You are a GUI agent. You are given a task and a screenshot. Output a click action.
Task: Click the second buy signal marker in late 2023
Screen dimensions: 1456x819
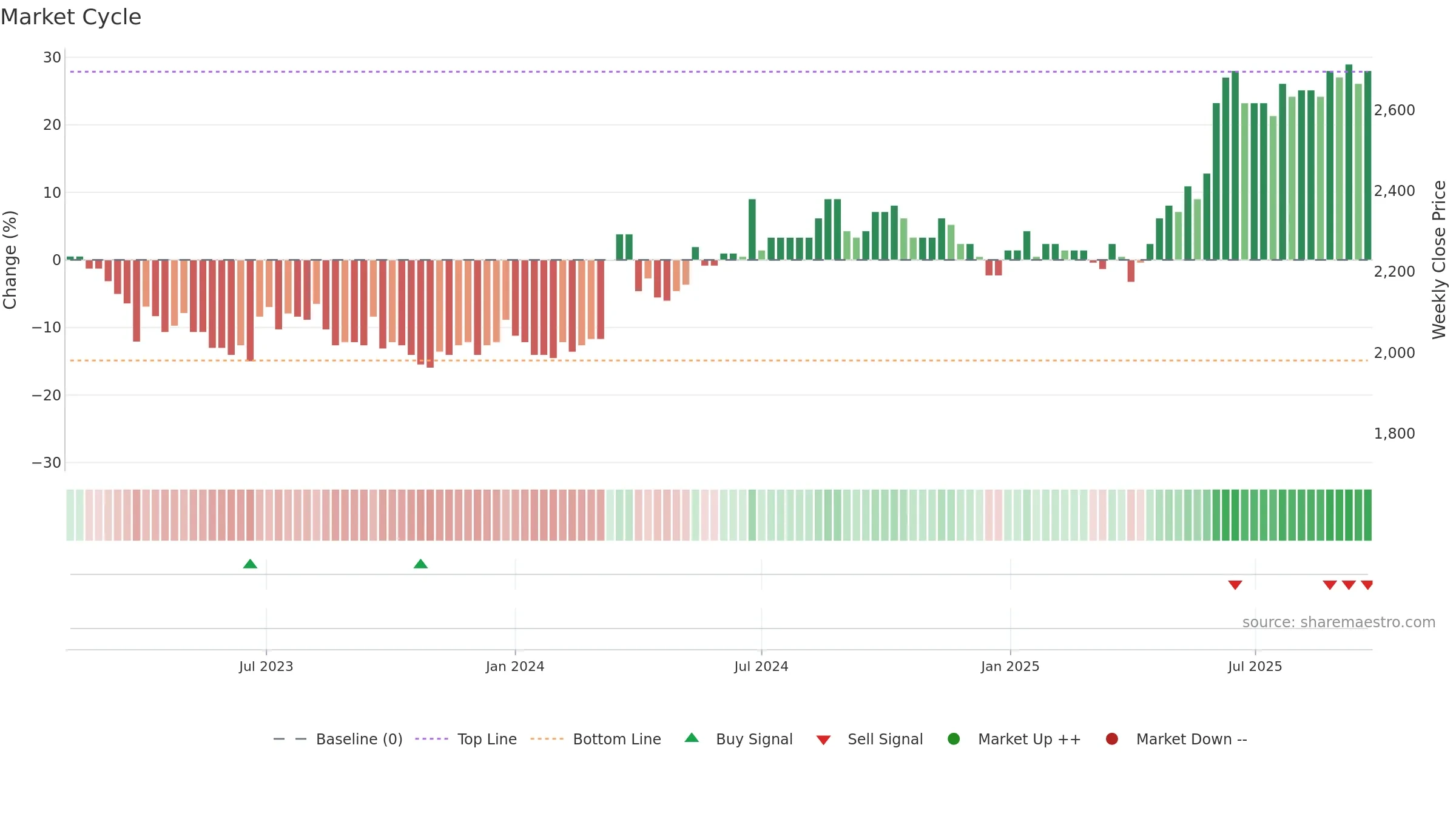[420, 564]
